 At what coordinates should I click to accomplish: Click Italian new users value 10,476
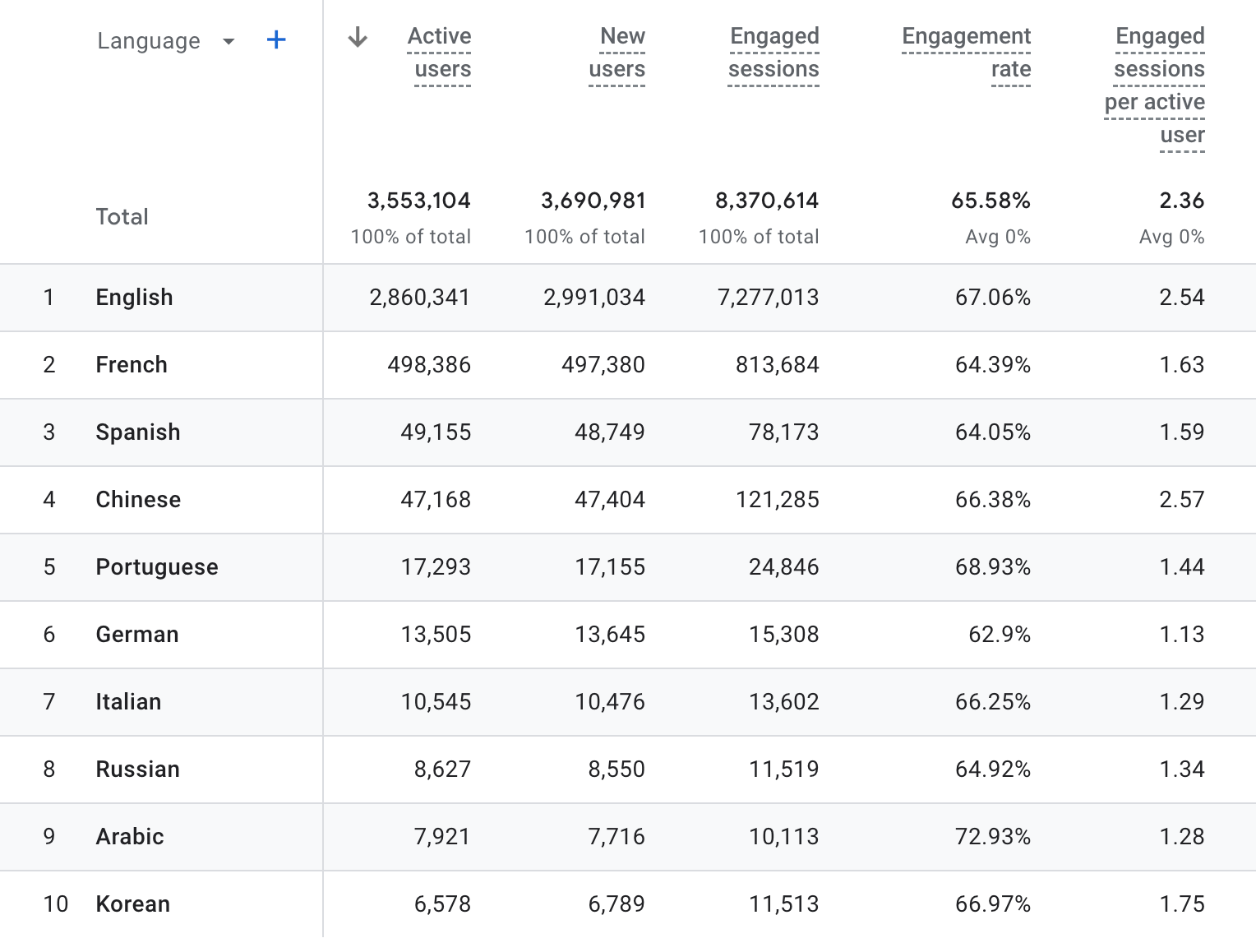610,702
